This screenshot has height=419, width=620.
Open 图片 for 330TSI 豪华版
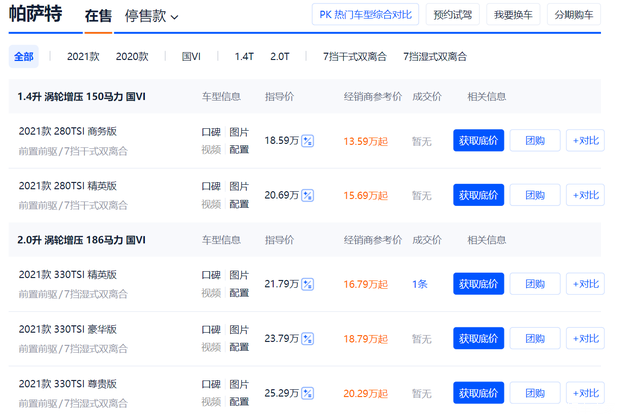(x=239, y=330)
